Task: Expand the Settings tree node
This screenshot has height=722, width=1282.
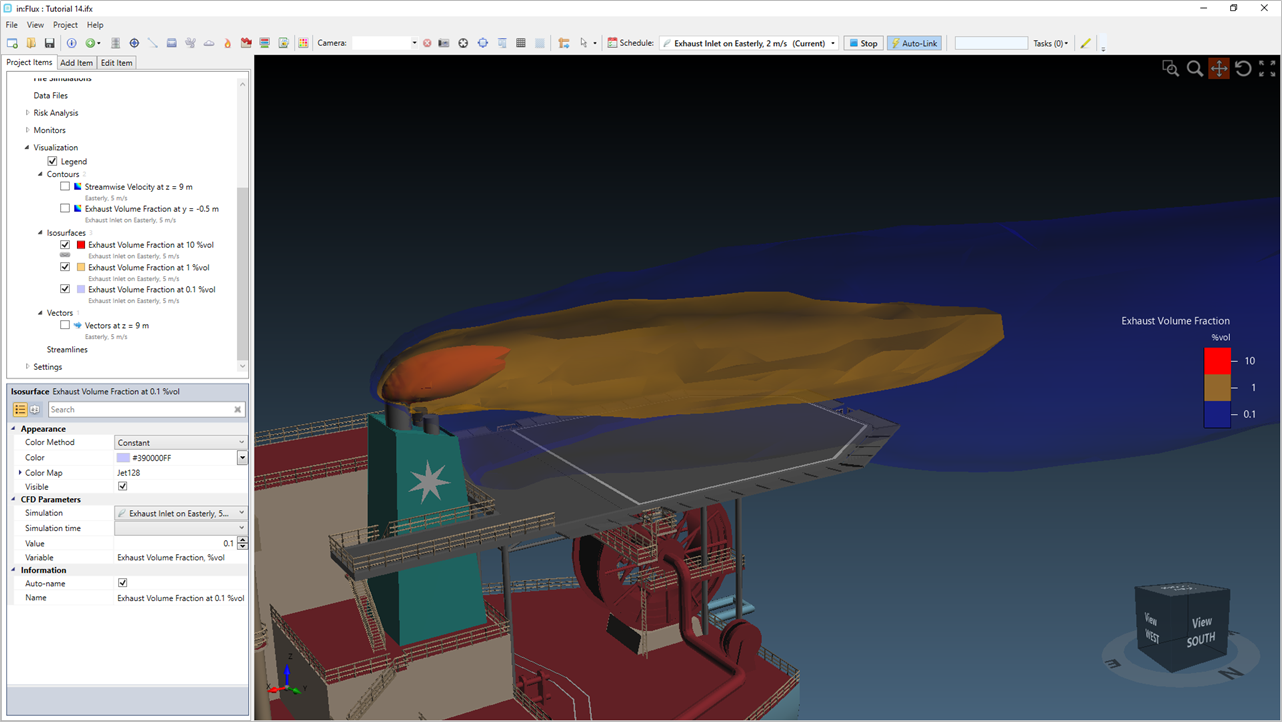Action: [27, 367]
